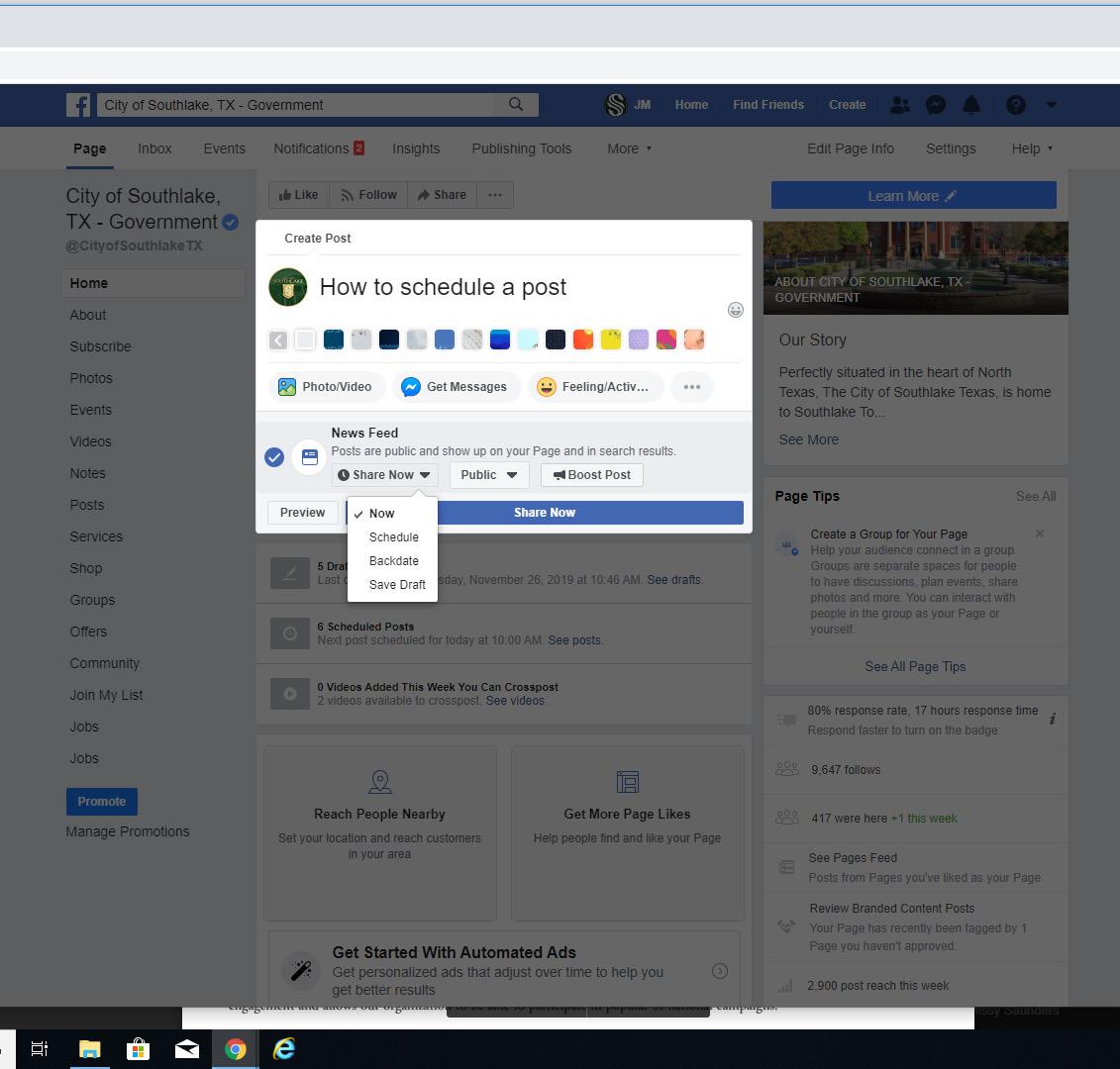Open the Share Now timing dropdown
The height and width of the screenshot is (1069, 1120).
[384, 475]
